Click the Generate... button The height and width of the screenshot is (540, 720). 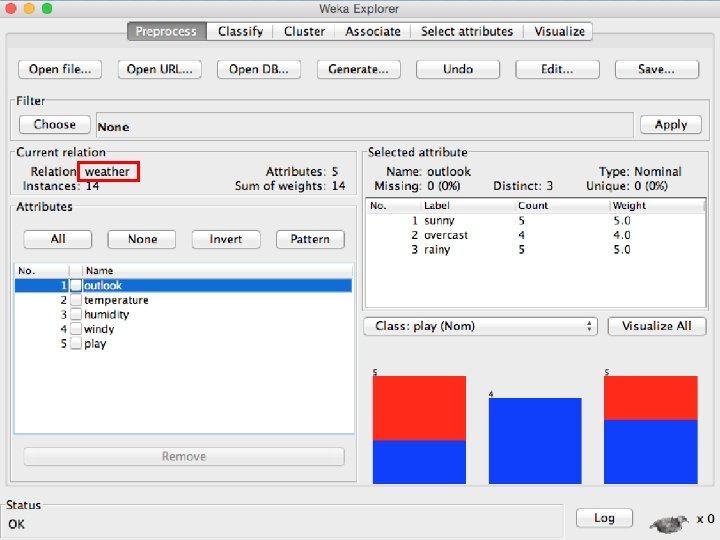358,69
